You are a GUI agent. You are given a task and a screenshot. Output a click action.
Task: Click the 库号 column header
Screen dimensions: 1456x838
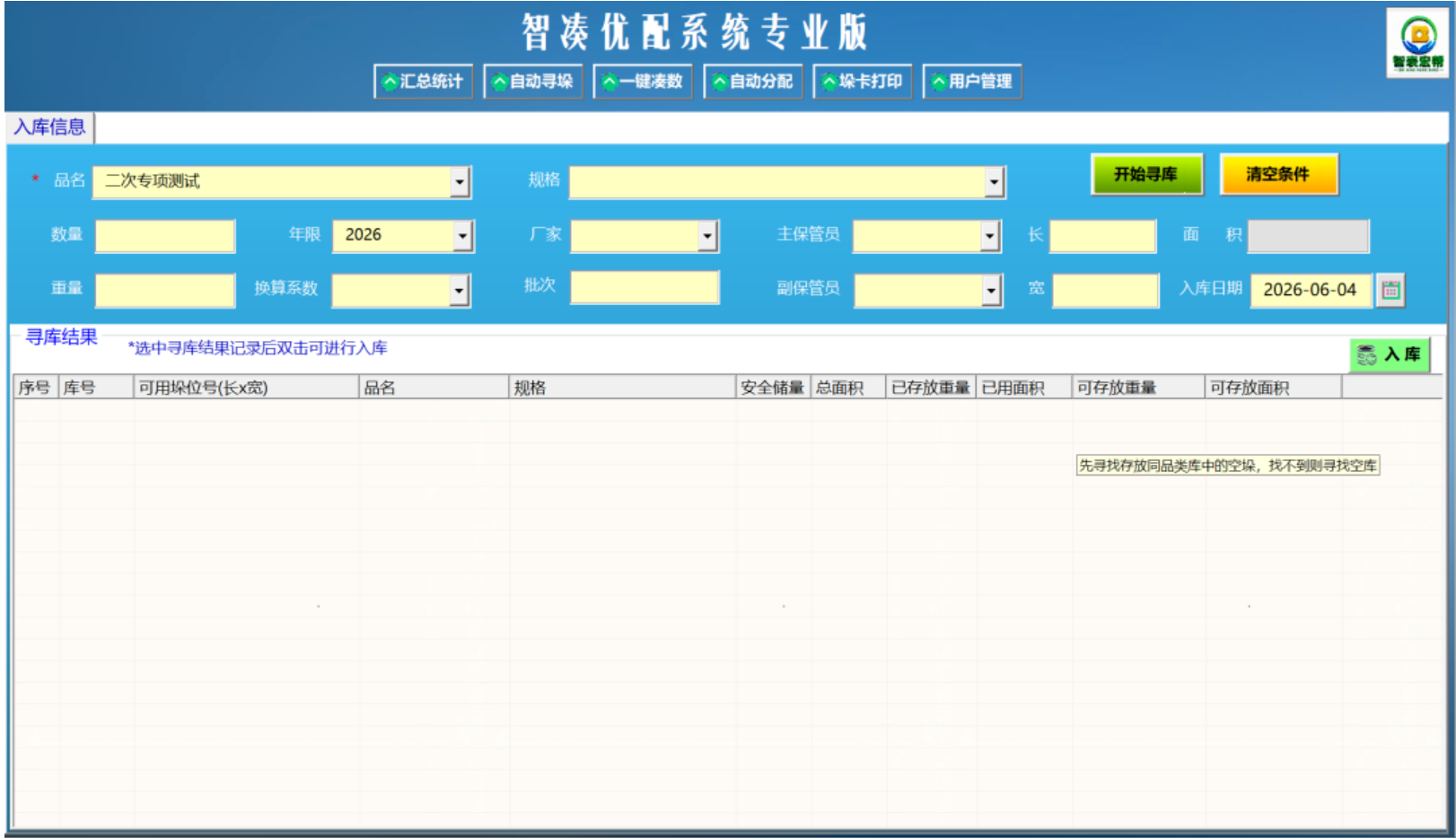(x=96, y=388)
